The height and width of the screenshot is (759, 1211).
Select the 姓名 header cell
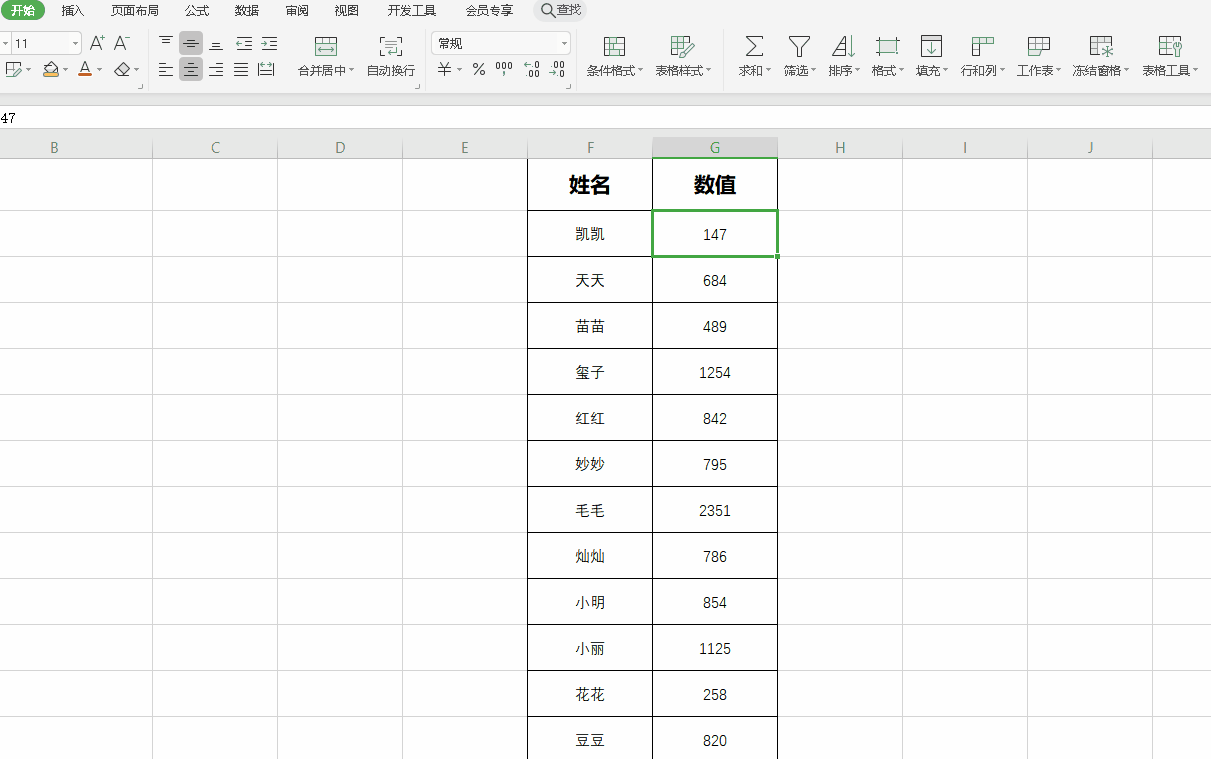point(590,184)
